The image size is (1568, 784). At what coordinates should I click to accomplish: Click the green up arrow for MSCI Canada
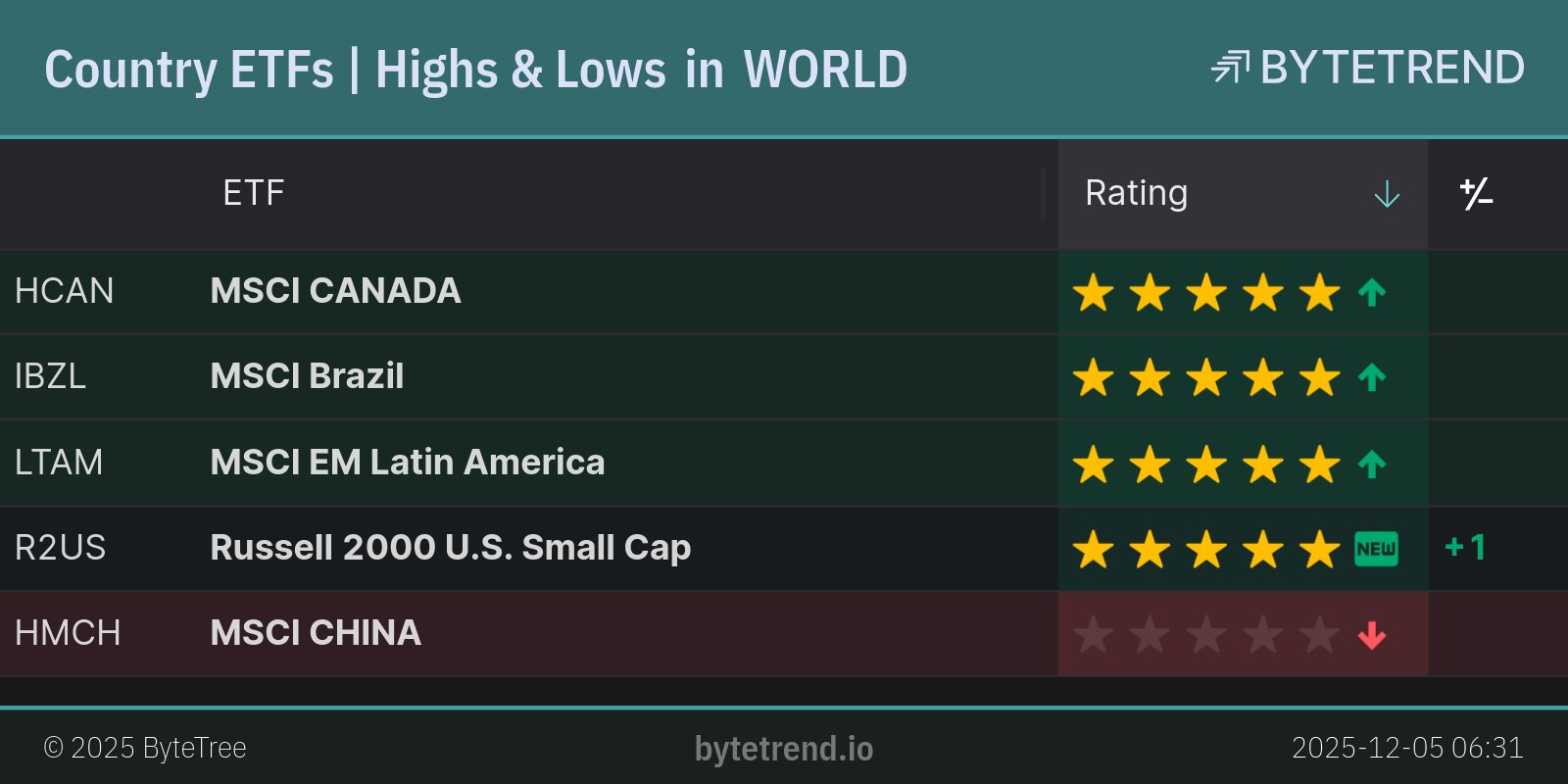tap(1372, 292)
